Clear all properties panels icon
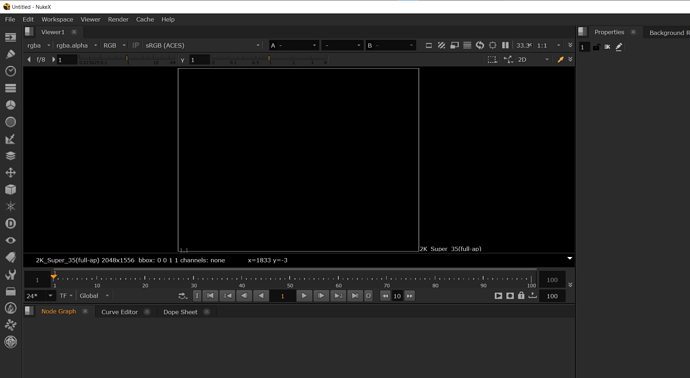The image size is (690, 378). (607, 47)
